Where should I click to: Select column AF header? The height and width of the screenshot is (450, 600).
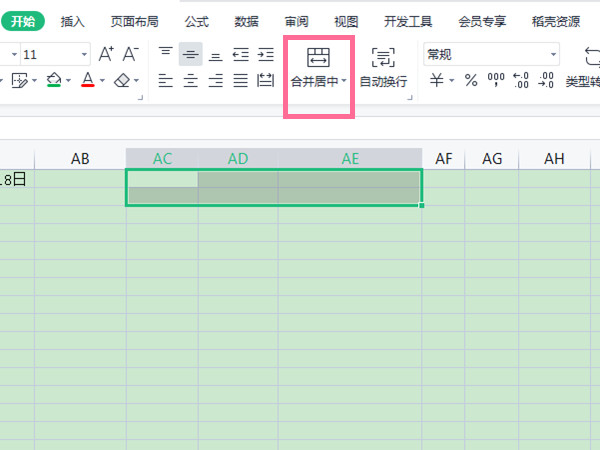(x=443, y=159)
